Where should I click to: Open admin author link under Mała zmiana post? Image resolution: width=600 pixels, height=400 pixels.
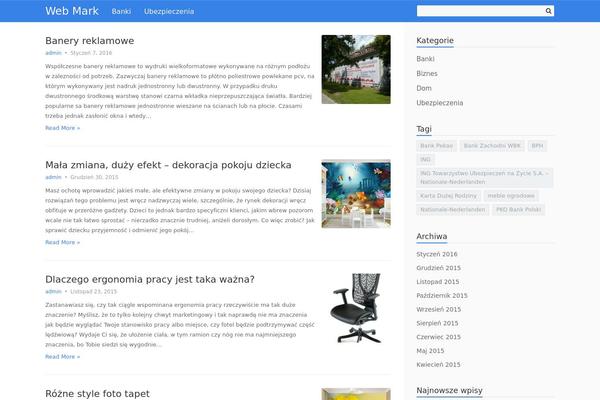pos(53,177)
